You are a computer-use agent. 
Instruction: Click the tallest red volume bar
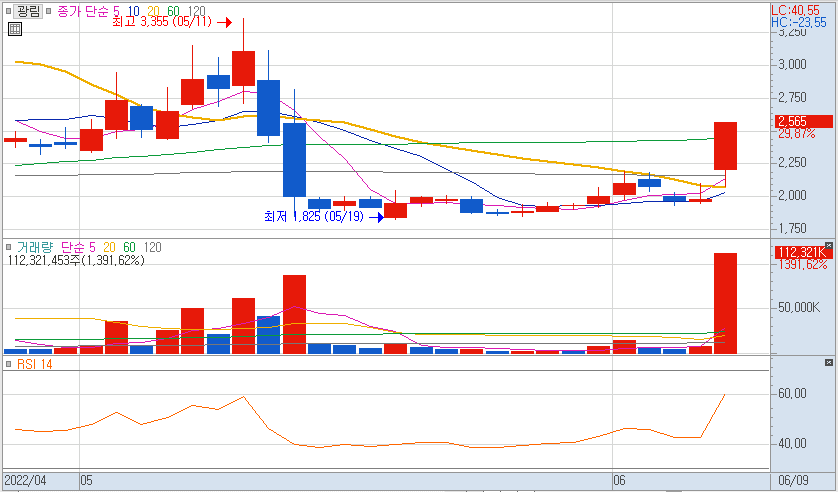(726, 303)
